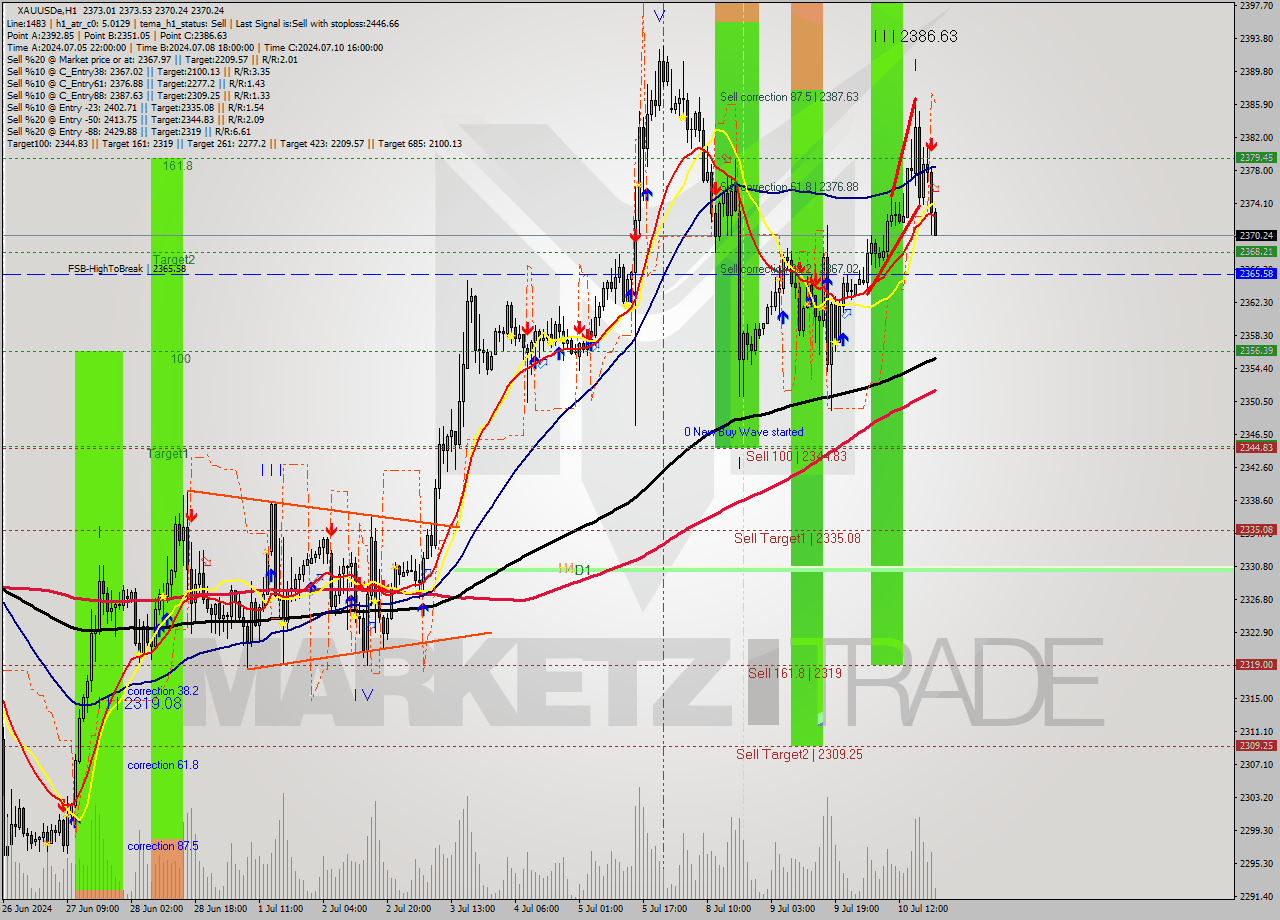Click the current price tag 2370.24
The width and height of the screenshot is (1280, 920).
1256,236
